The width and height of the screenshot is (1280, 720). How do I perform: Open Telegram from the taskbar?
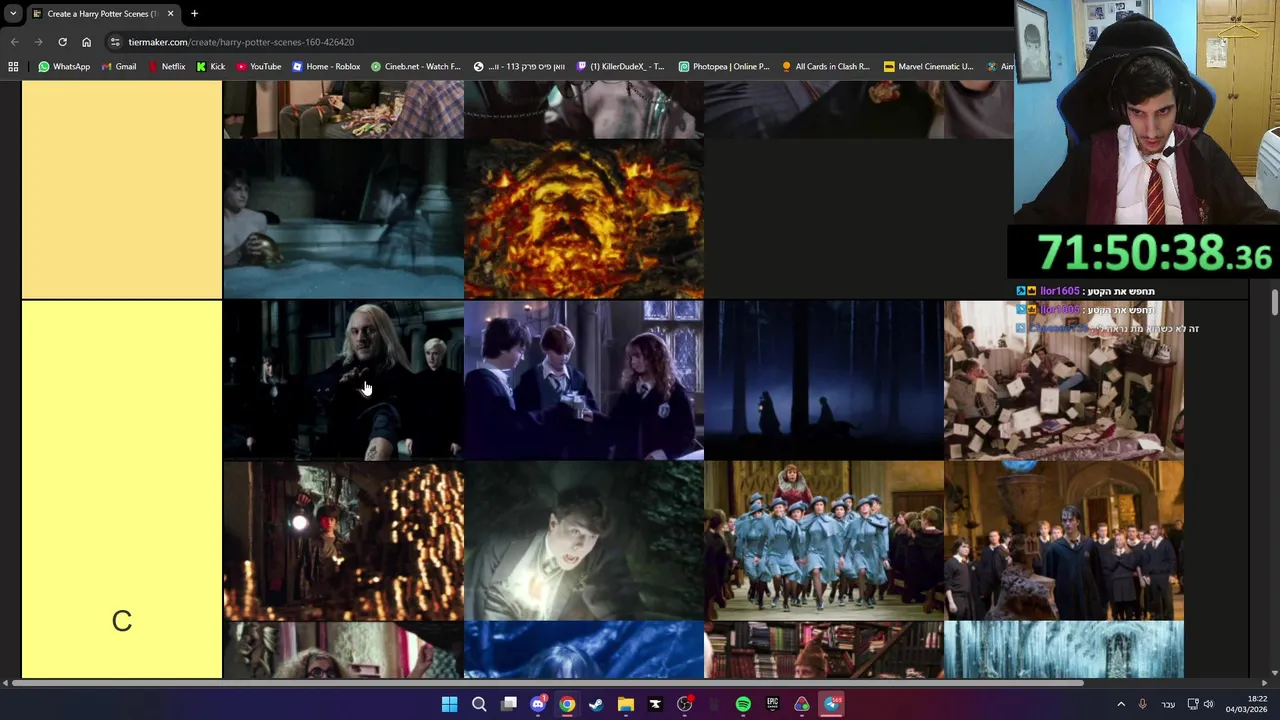coord(831,705)
